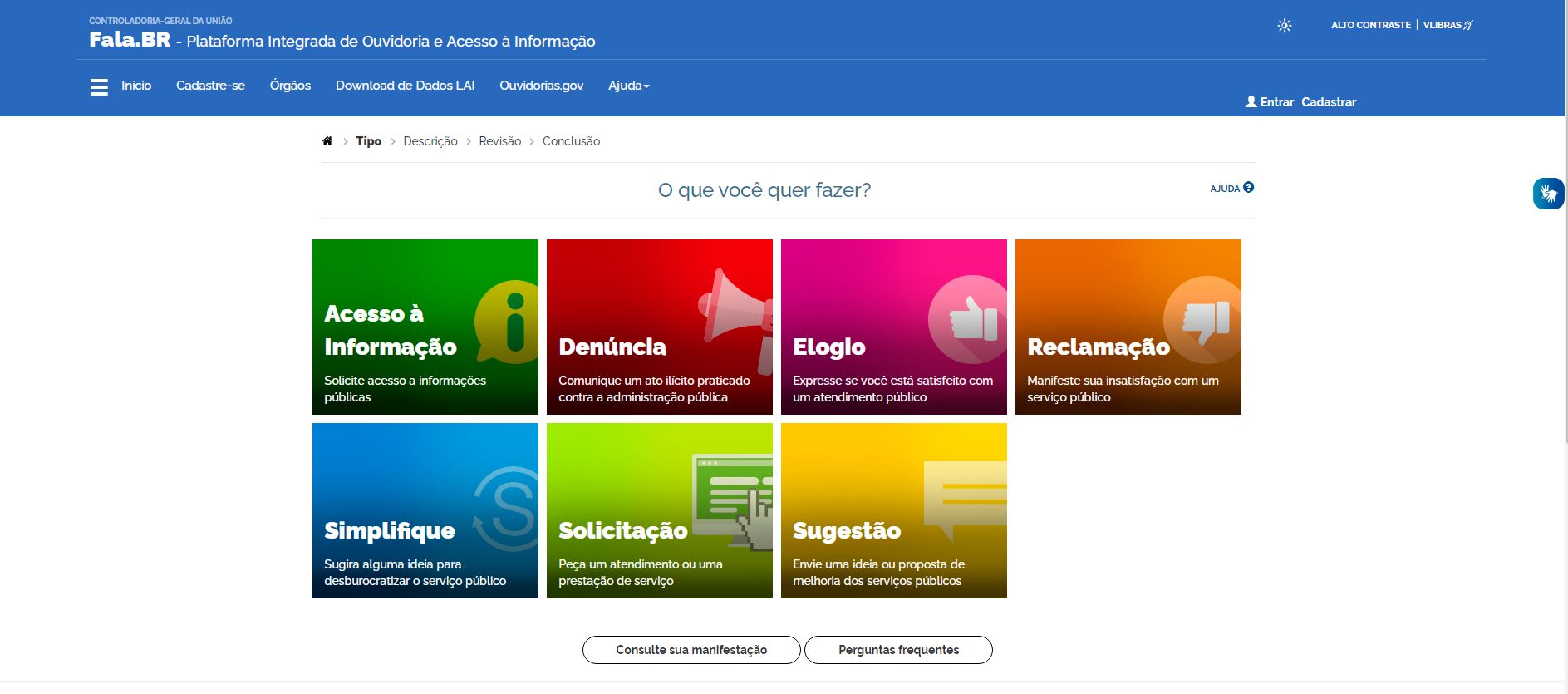Click 'Comunique um ato ilícito' description
This screenshot has width=1568, height=694.
click(654, 389)
